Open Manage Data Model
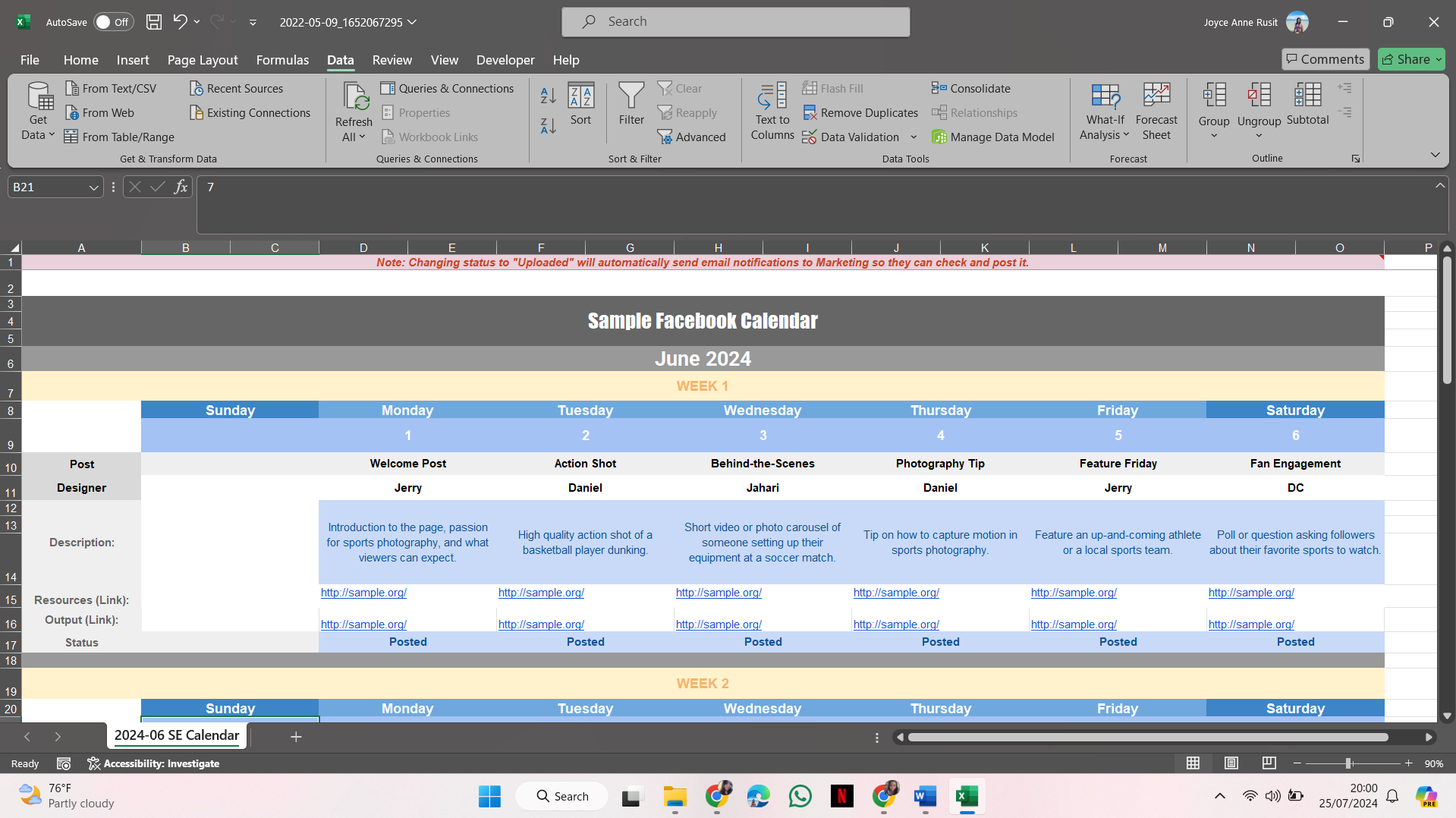The width and height of the screenshot is (1456, 818). click(993, 137)
